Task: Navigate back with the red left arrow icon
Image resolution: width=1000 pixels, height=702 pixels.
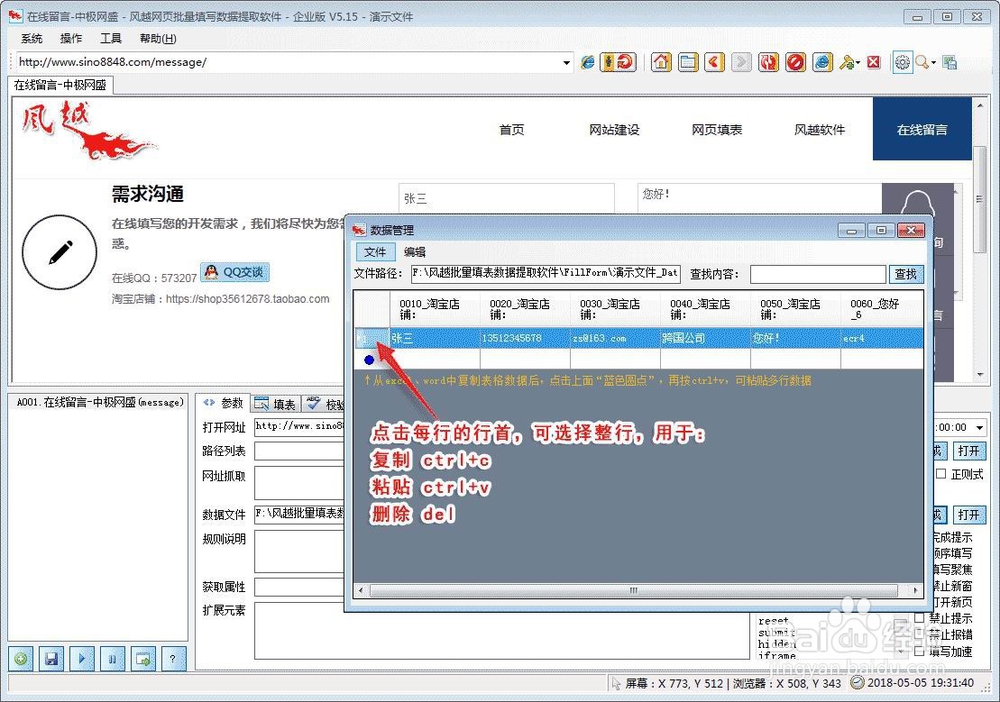Action: (x=714, y=62)
